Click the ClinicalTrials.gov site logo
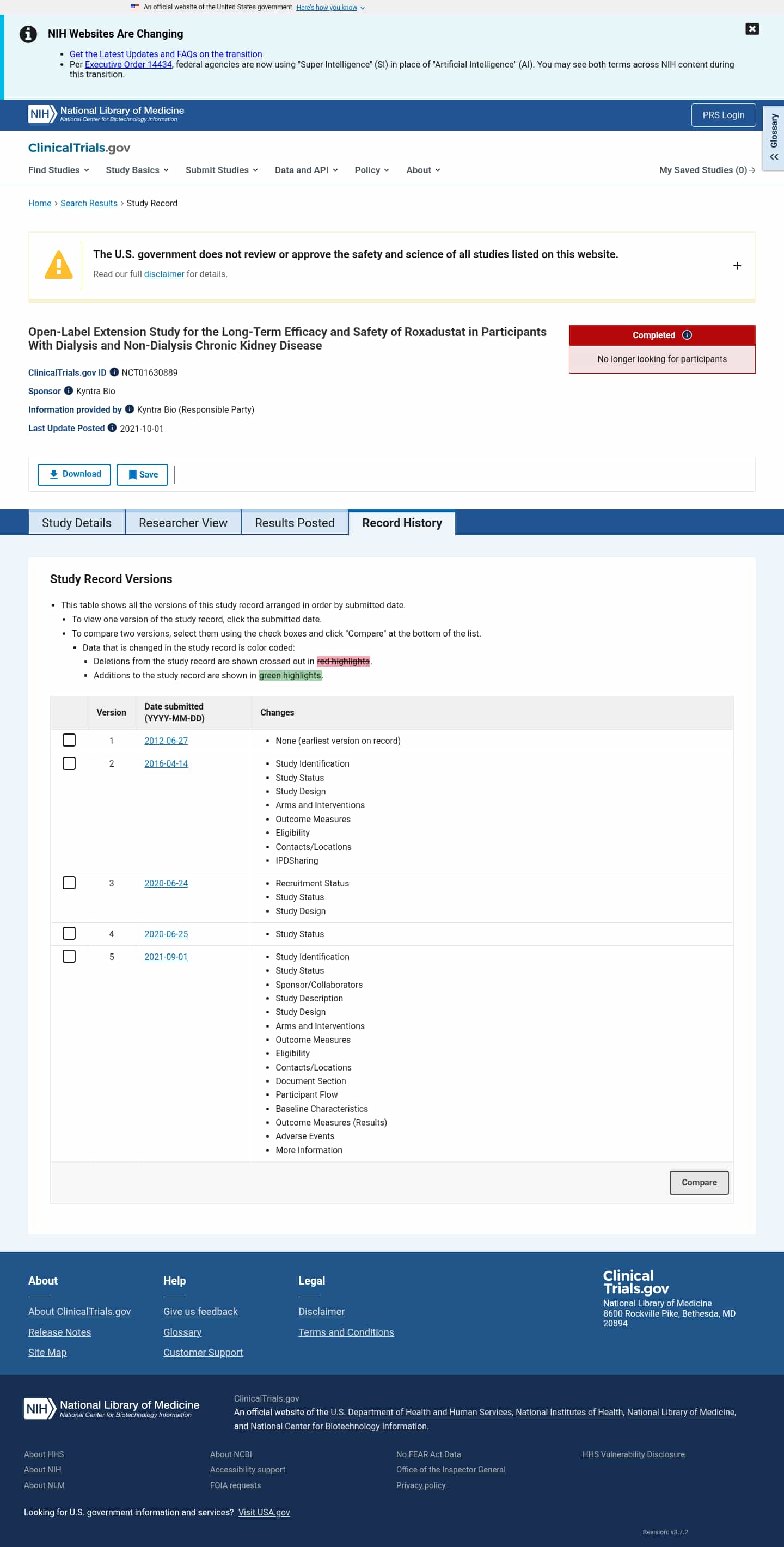Viewport: 784px width, 1547px height. pyautogui.click(x=79, y=148)
